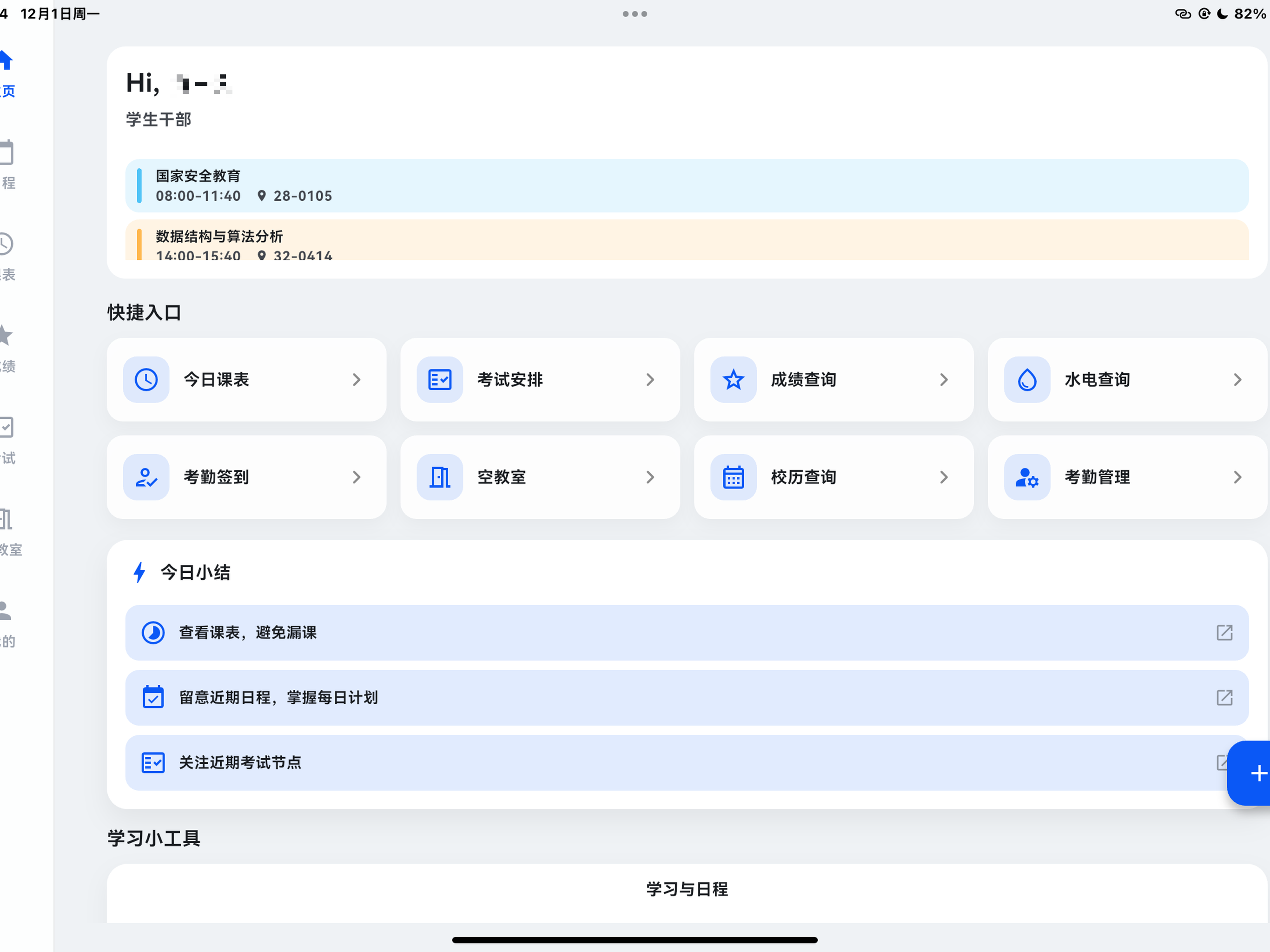The image size is (1270, 952).
Task: Expand the 考试安排 chevron arrow
Action: [650, 379]
